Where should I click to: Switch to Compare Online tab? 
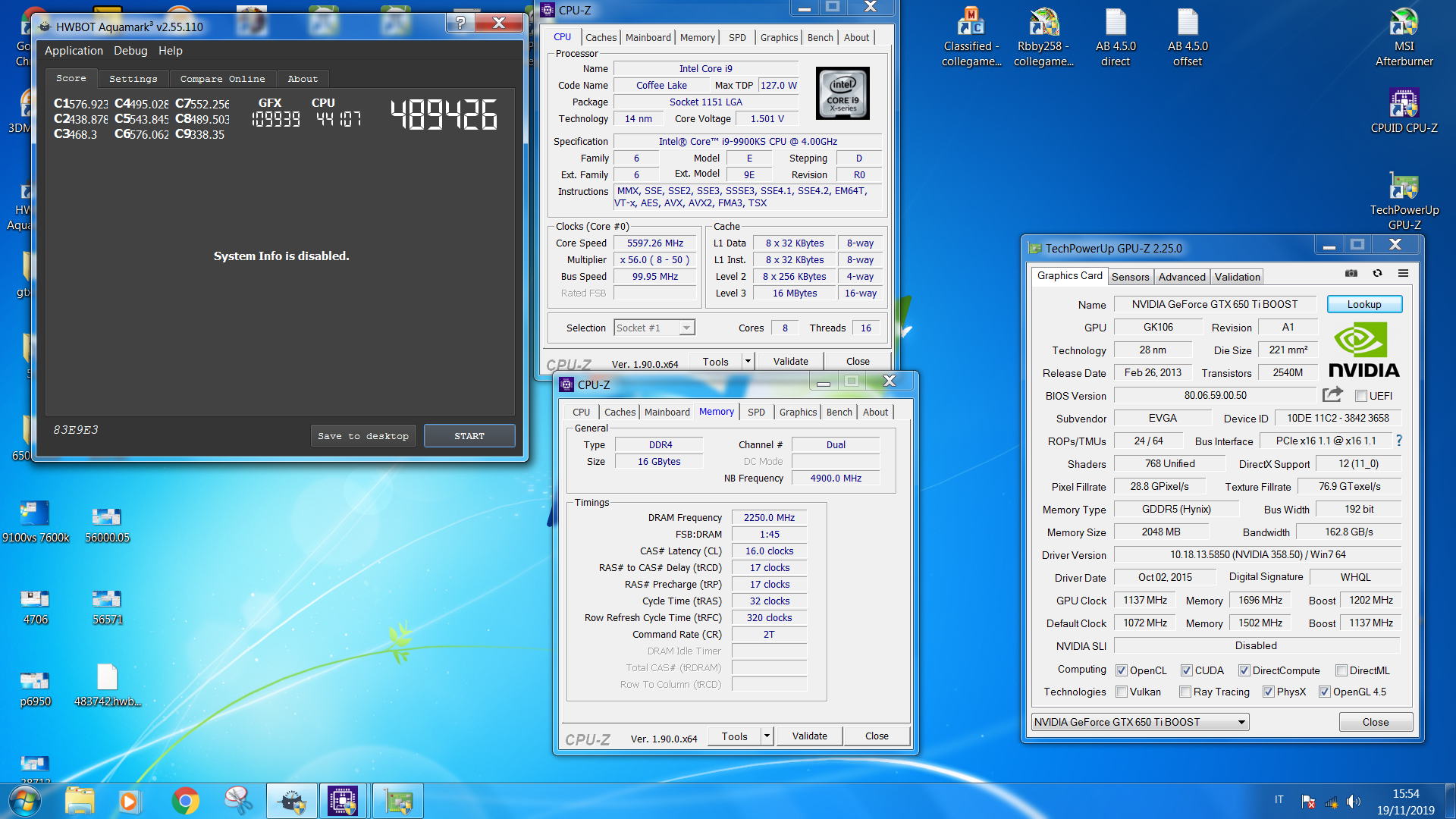click(223, 79)
